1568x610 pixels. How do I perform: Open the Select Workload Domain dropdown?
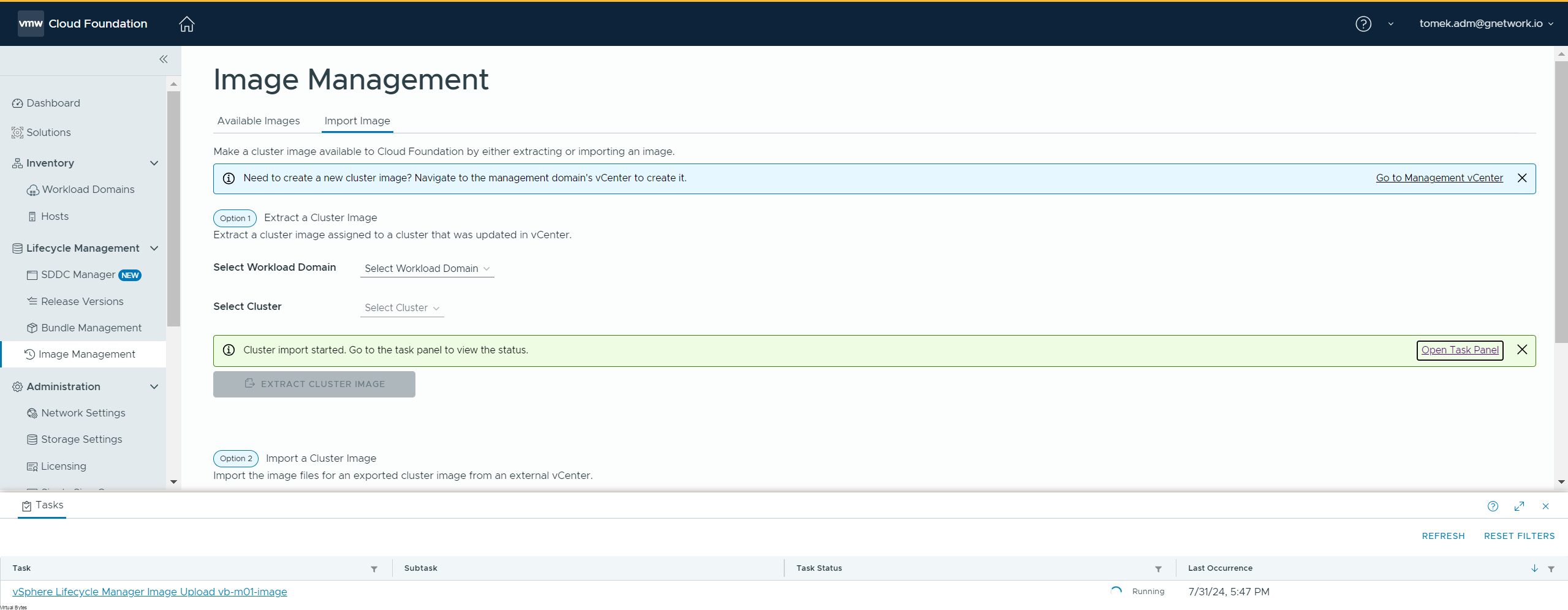point(427,269)
